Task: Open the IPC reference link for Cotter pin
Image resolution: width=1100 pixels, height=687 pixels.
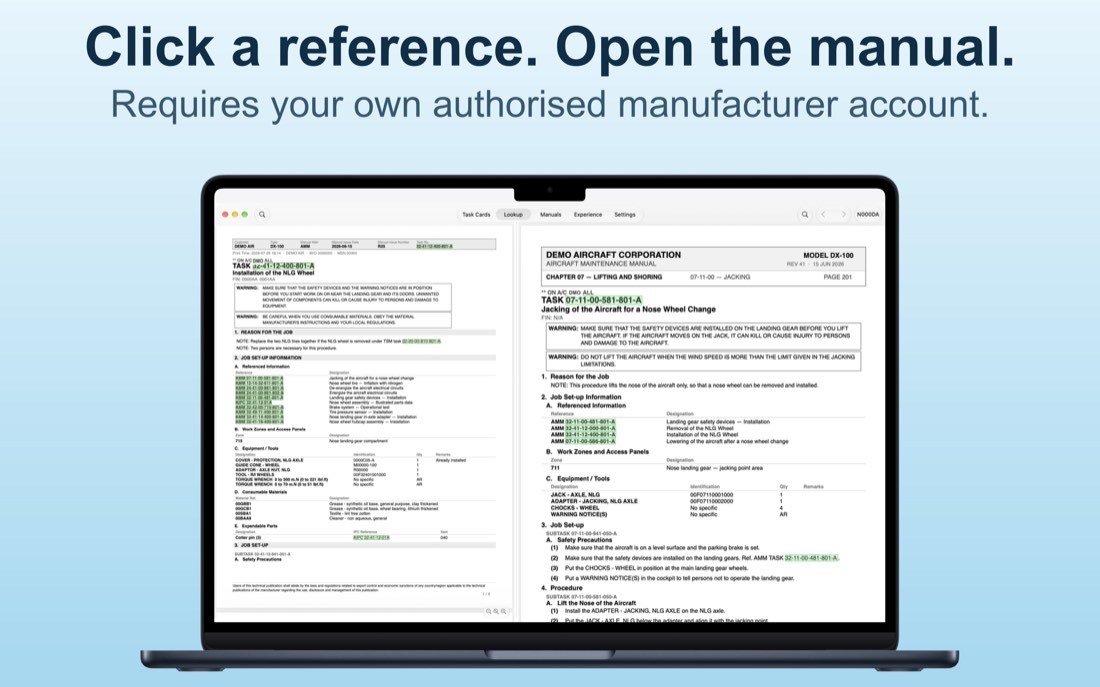Action: pos(371,538)
